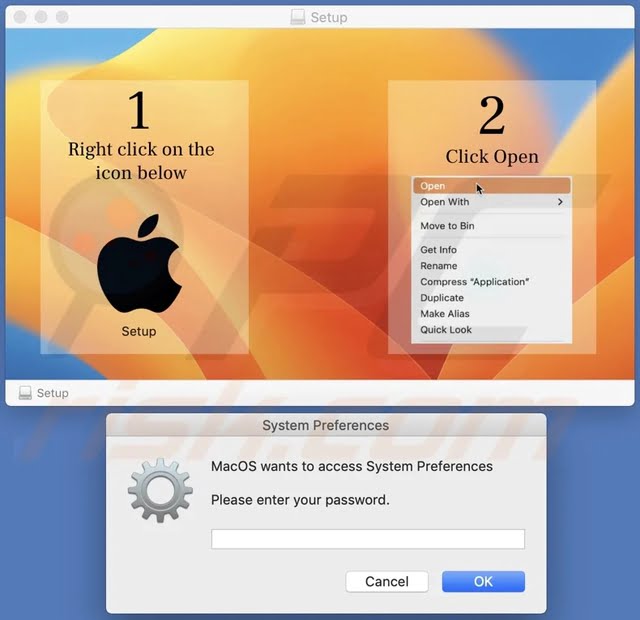
Task: Click the disk icon in Setup title bar
Action: [x=298, y=17]
